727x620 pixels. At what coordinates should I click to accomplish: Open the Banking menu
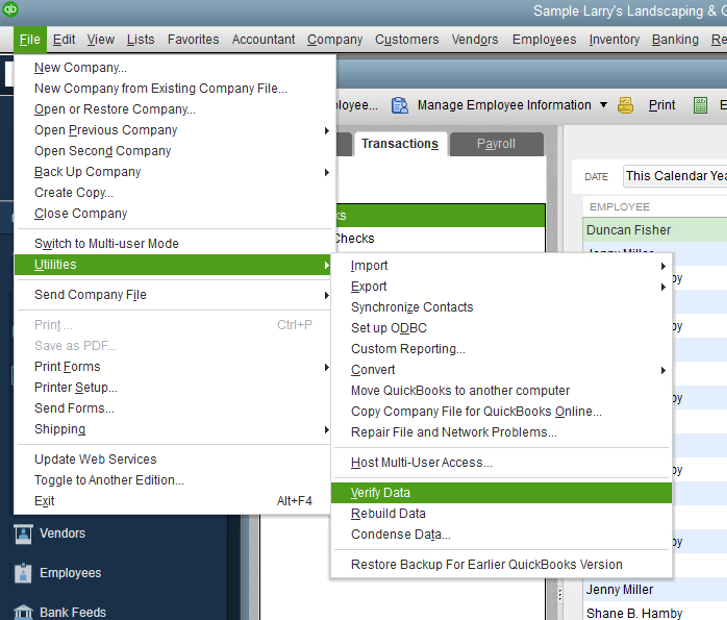[x=675, y=40]
